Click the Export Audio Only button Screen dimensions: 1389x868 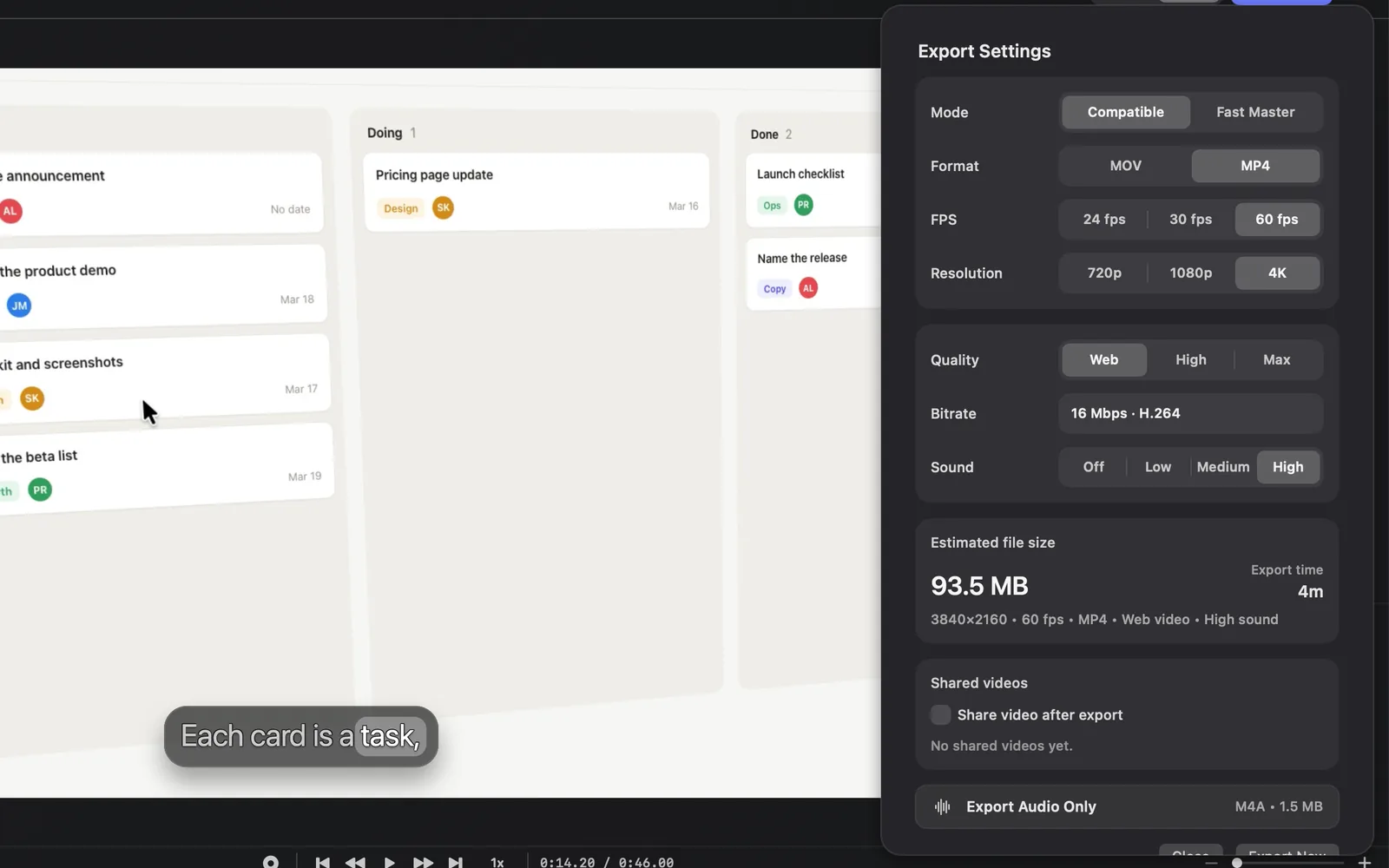1127,806
